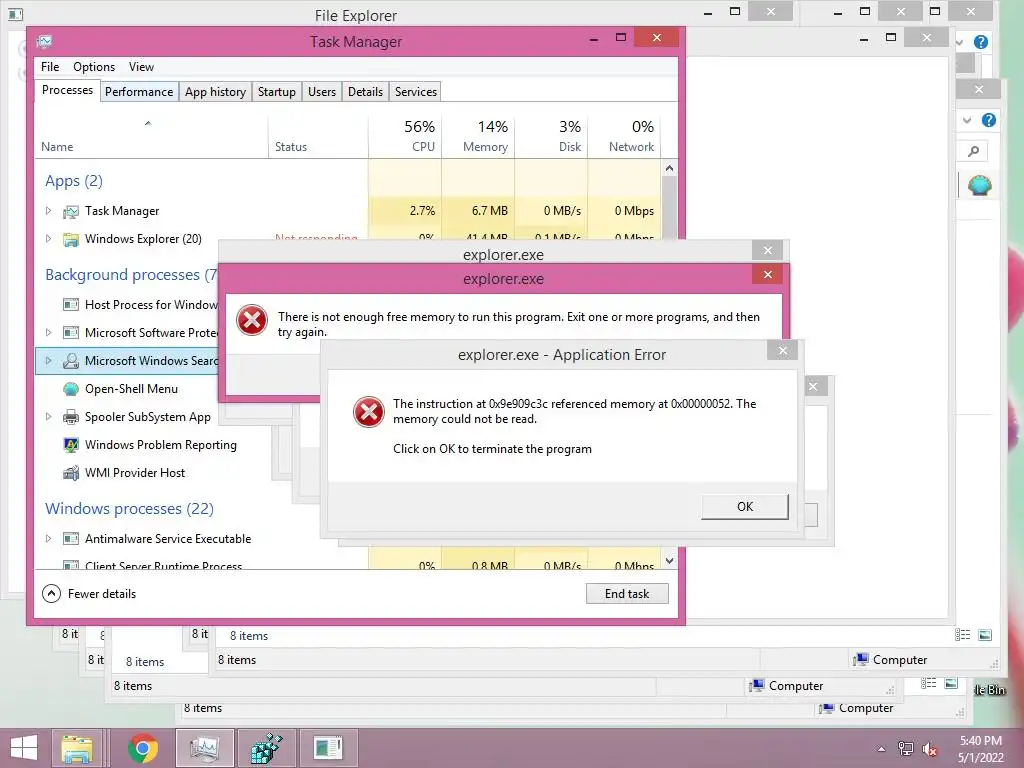Viewport: 1024px width, 768px height.
Task: Select the Processes tab
Action: tap(67, 90)
